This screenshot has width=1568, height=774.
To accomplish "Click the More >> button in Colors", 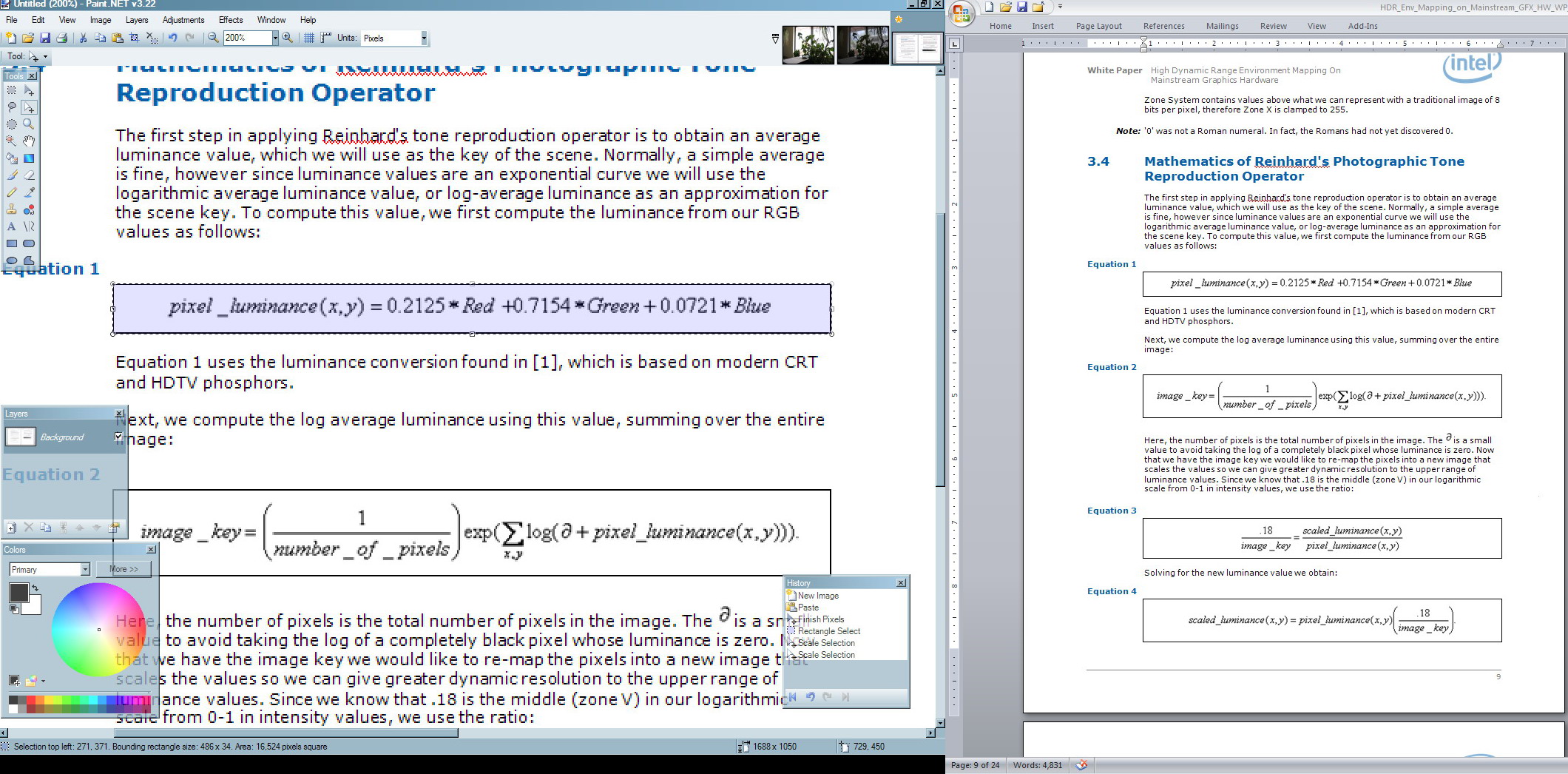I will coord(124,569).
